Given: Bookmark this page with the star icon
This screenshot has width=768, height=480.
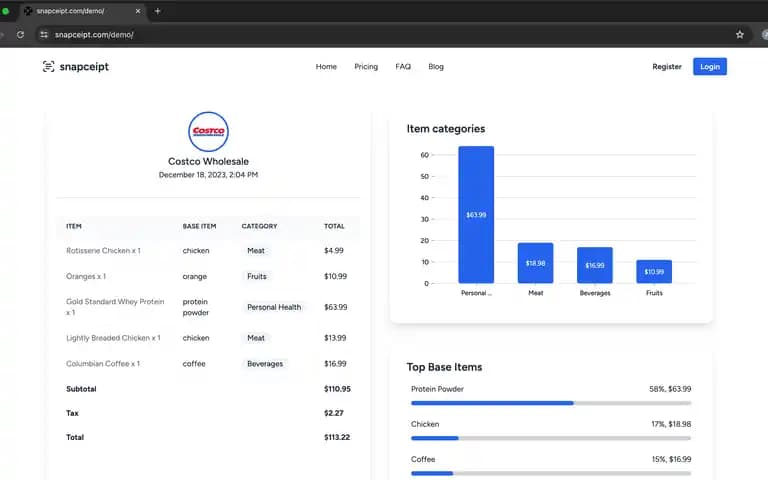Looking at the screenshot, I should coord(740,35).
